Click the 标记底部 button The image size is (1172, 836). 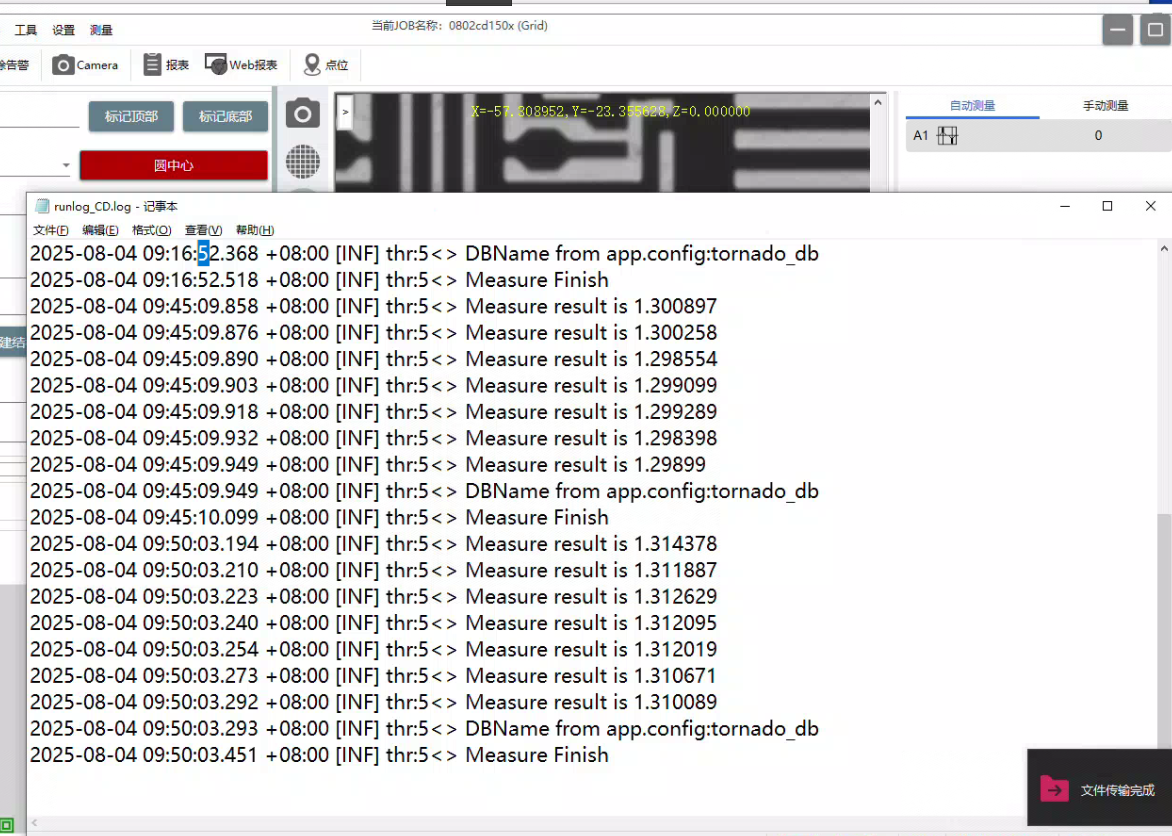pos(225,117)
